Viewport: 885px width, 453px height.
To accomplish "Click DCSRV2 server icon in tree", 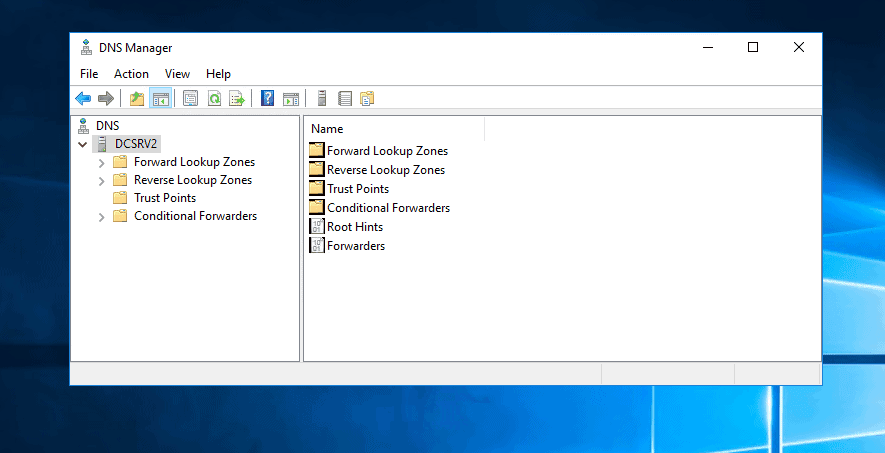I will (102, 144).
